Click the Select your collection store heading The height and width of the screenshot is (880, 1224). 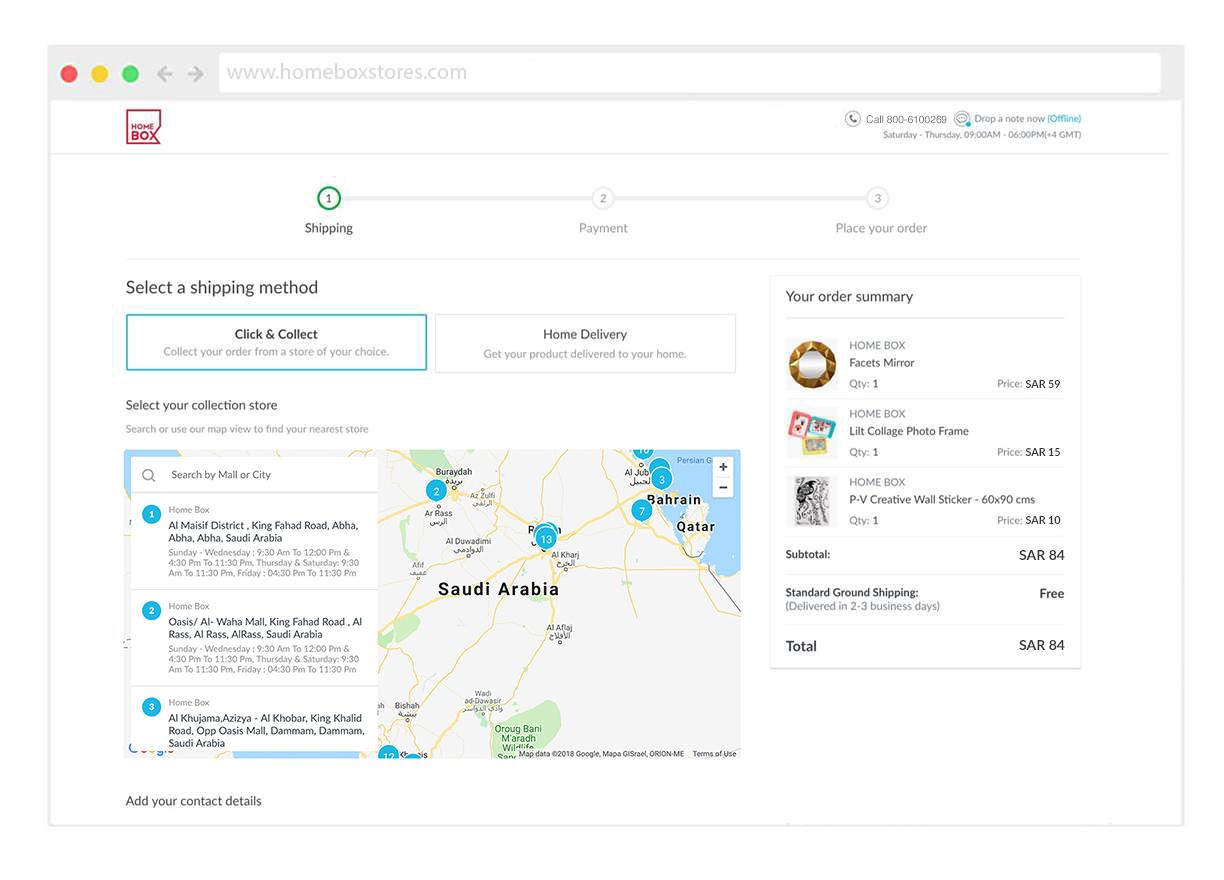(201, 405)
